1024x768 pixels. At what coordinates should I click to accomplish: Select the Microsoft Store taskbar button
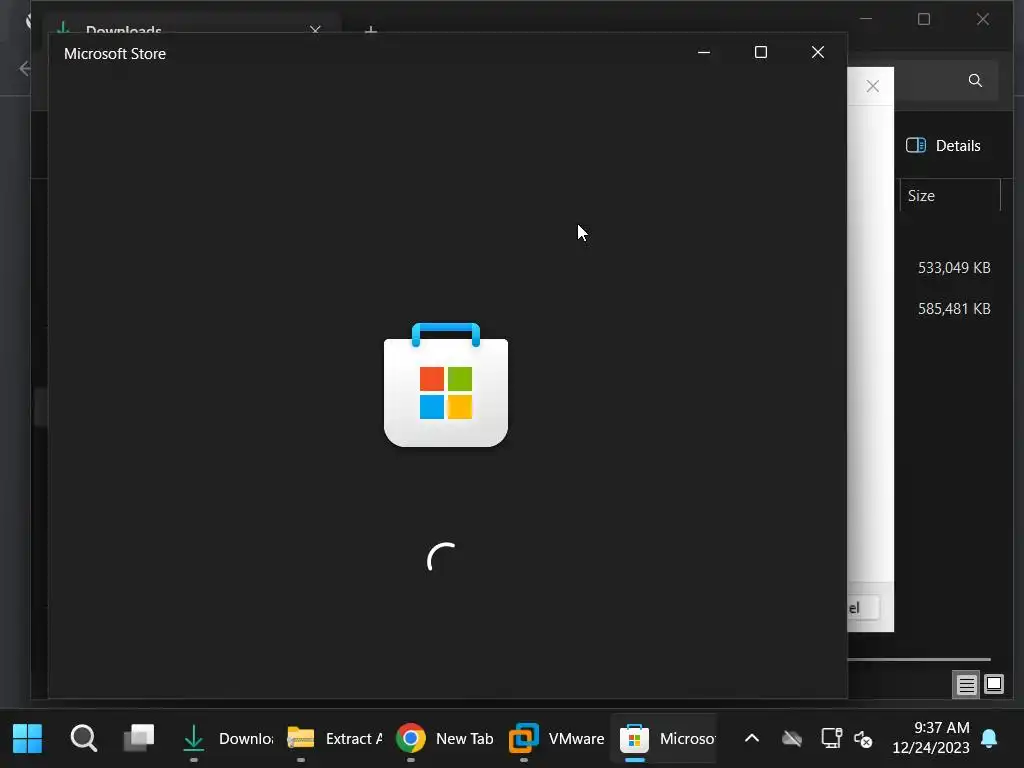tap(666, 739)
